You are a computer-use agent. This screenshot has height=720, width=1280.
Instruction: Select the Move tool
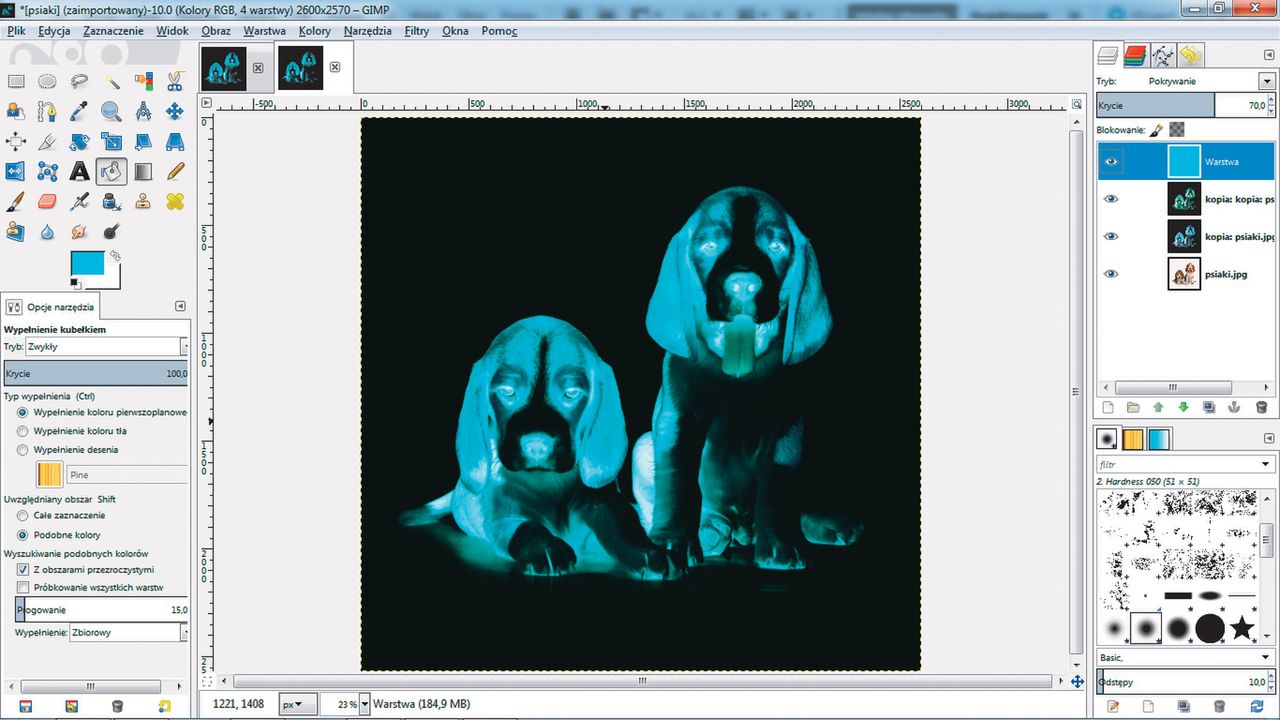coord(175,112)
